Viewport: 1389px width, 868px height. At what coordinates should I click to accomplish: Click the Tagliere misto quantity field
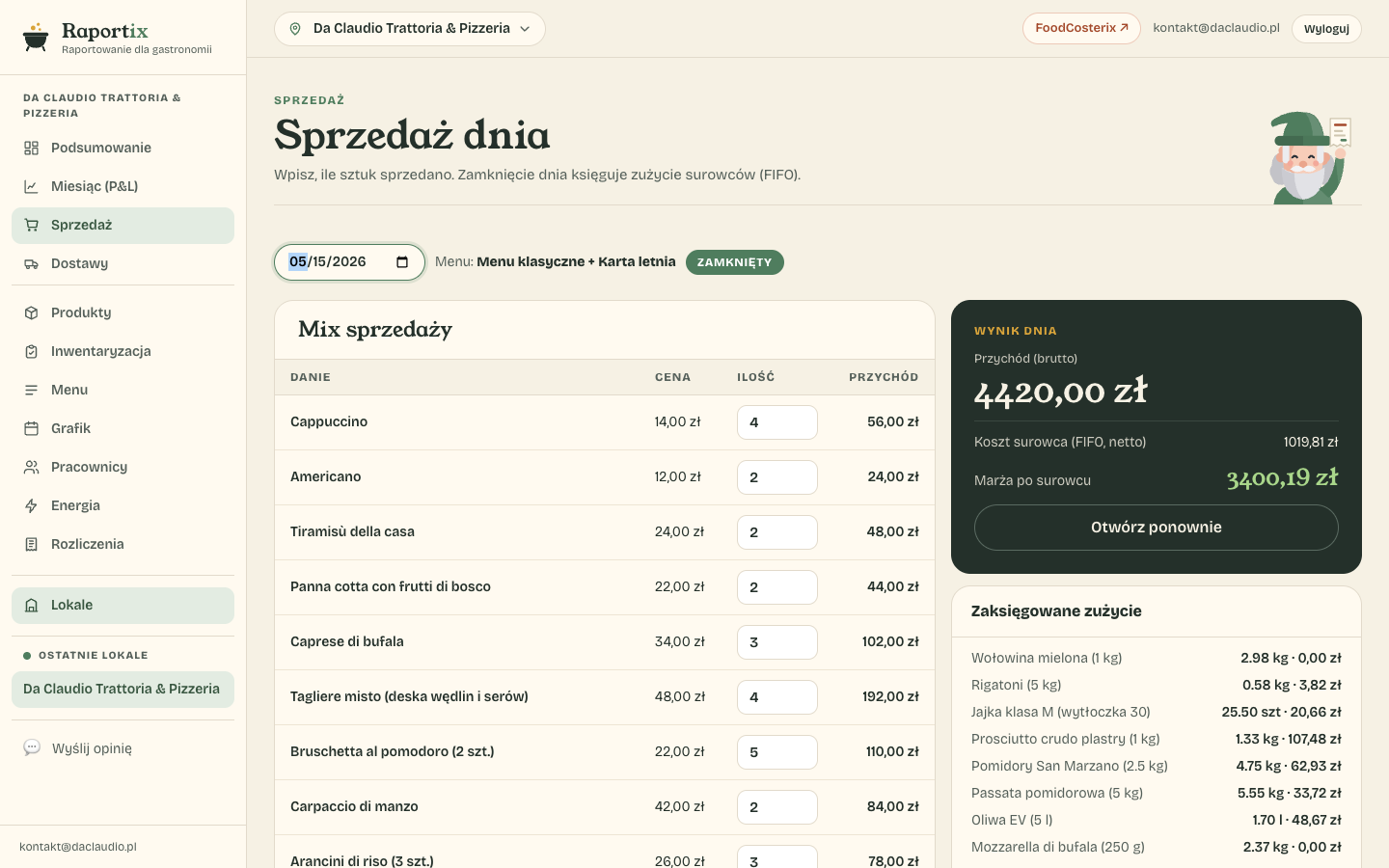(x=777, y=697)
